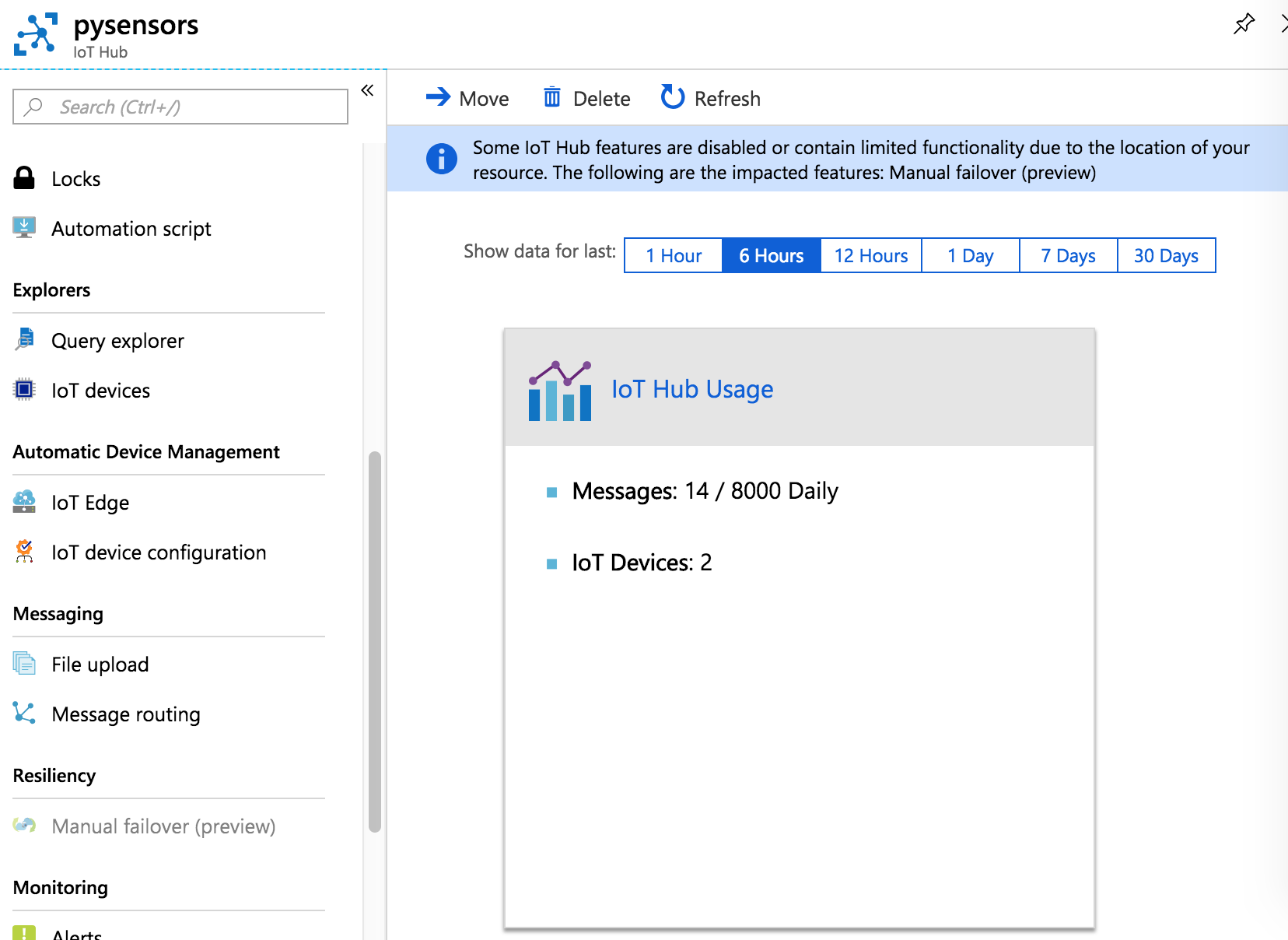Open the IoT Hub Usage link
The image size is (1288, 940).
[x=691, y=389]
